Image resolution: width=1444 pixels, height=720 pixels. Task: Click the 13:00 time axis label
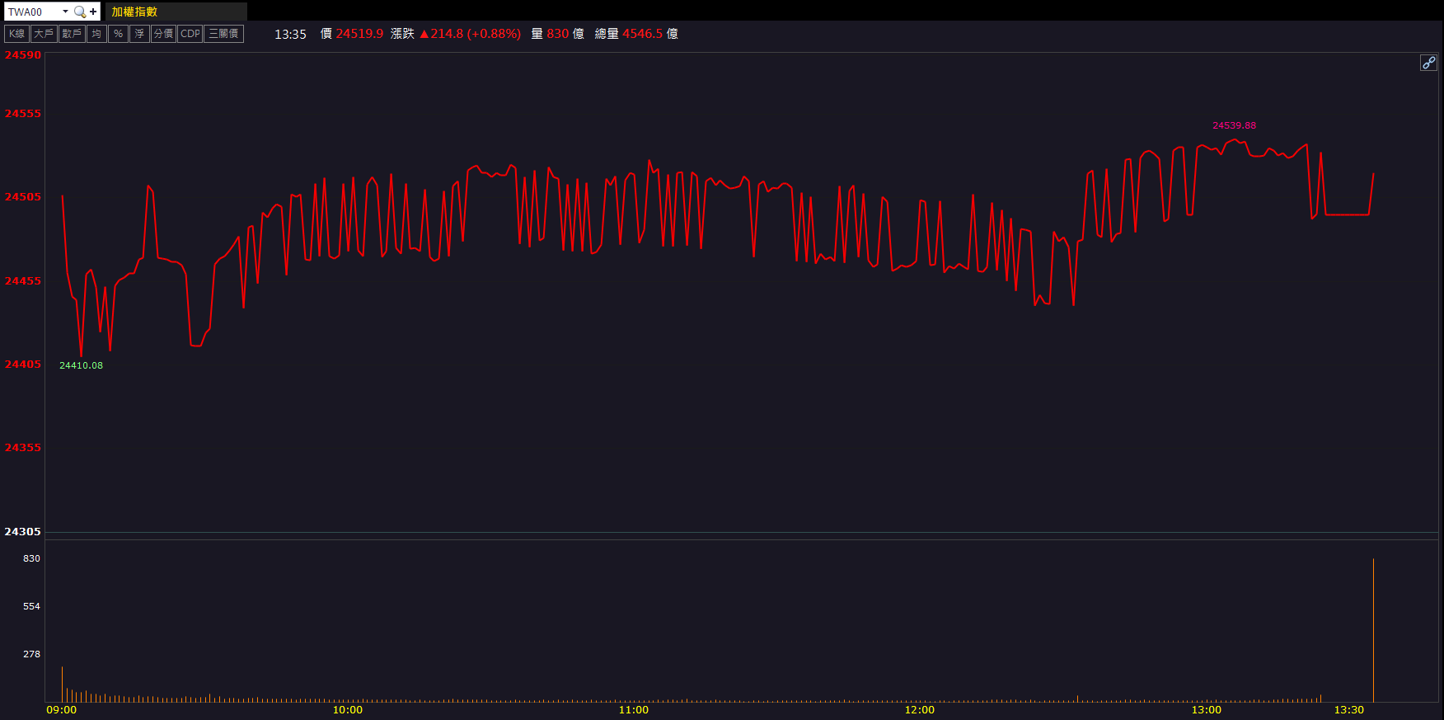pyautogui.click(x=1206, y=710)
